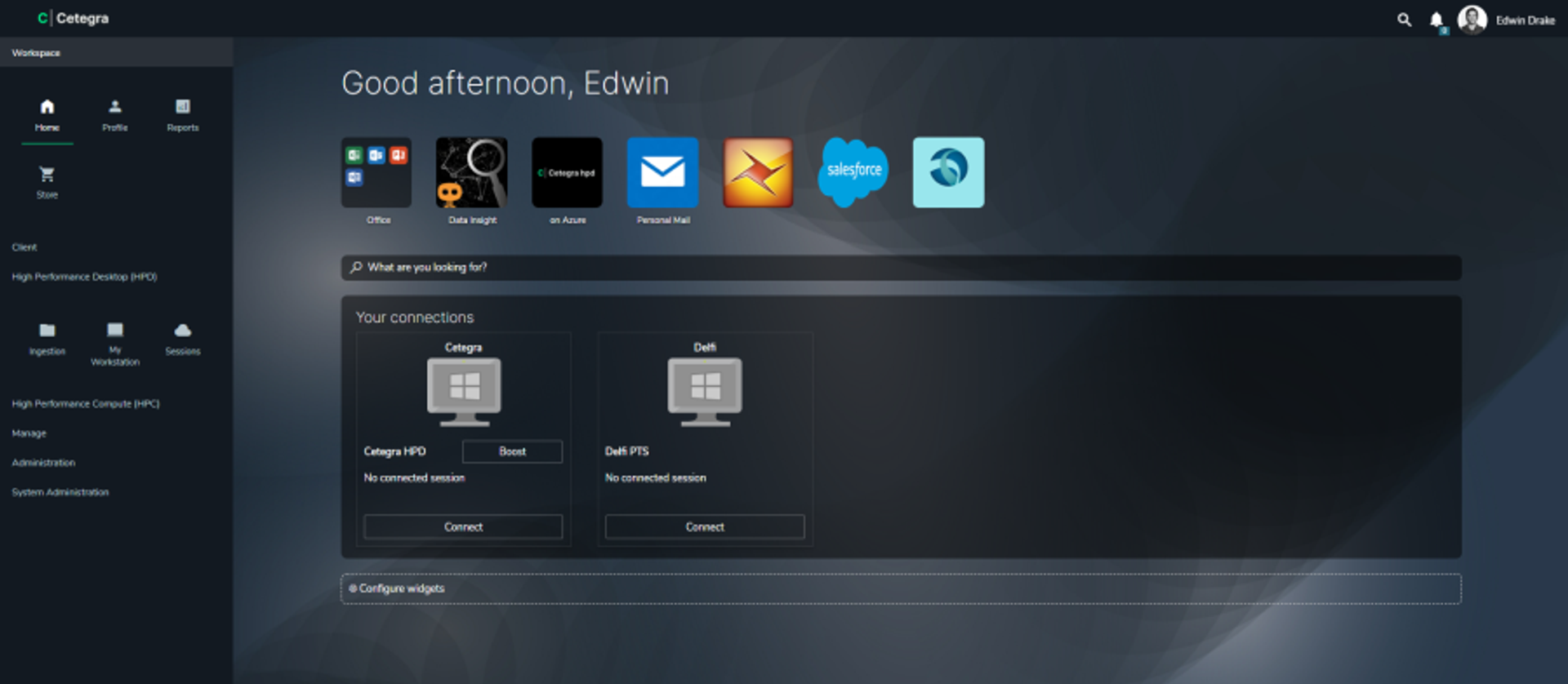Open My Workstation menu item
1568x684 pixels.
tap(115, 343)
